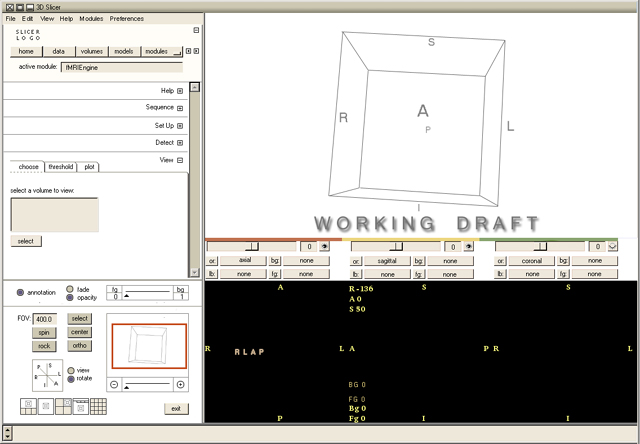Click the 3D orientation axes widget
This screenshot has width=640, height=444.
pyautogui.click(x=39, y=376)
